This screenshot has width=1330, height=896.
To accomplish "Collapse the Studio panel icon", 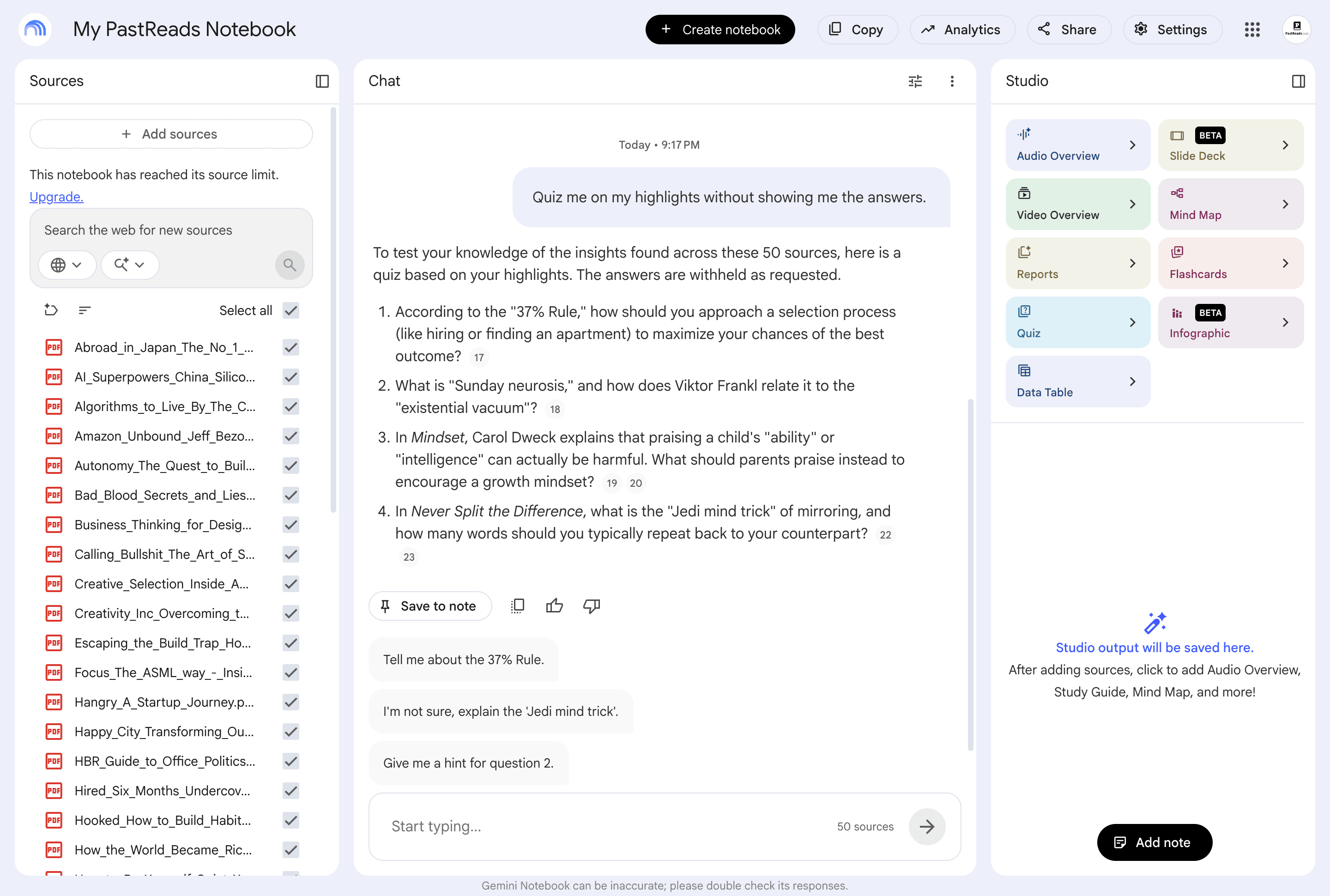I will click(x=1298, y=81).
